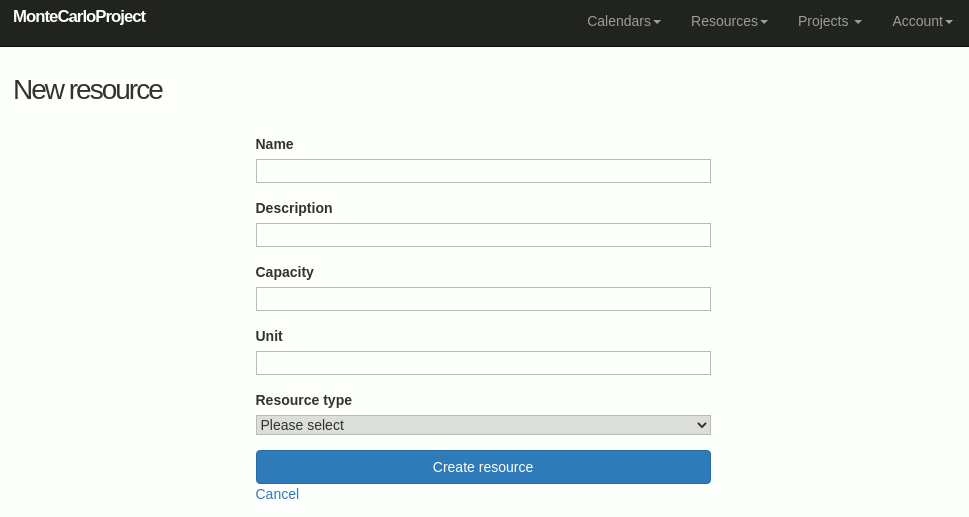Open the Calendars dropdown menu

tap(624, 22)
